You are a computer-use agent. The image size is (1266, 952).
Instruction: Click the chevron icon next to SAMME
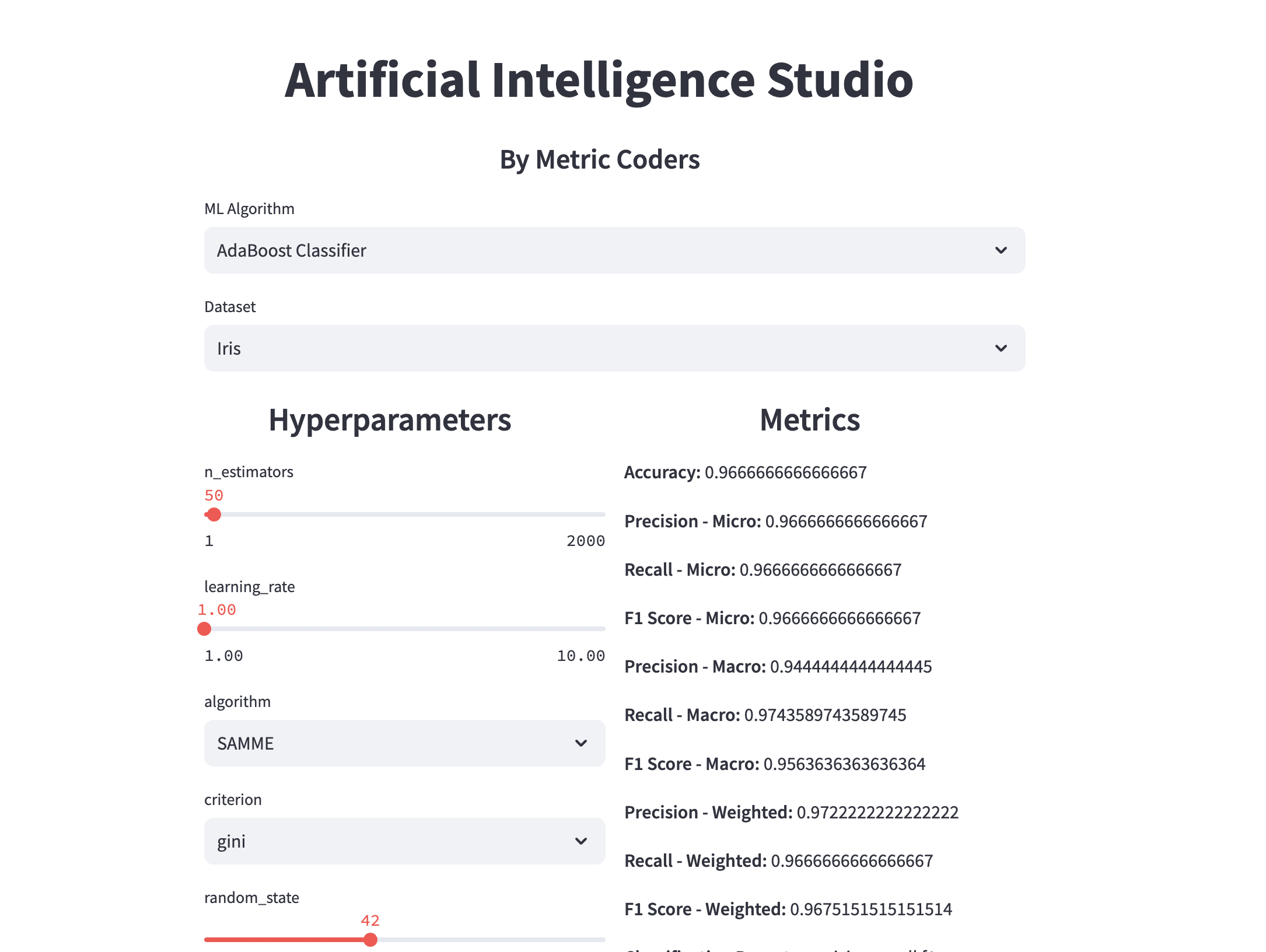pyautogui.click(x=580, y=743)
